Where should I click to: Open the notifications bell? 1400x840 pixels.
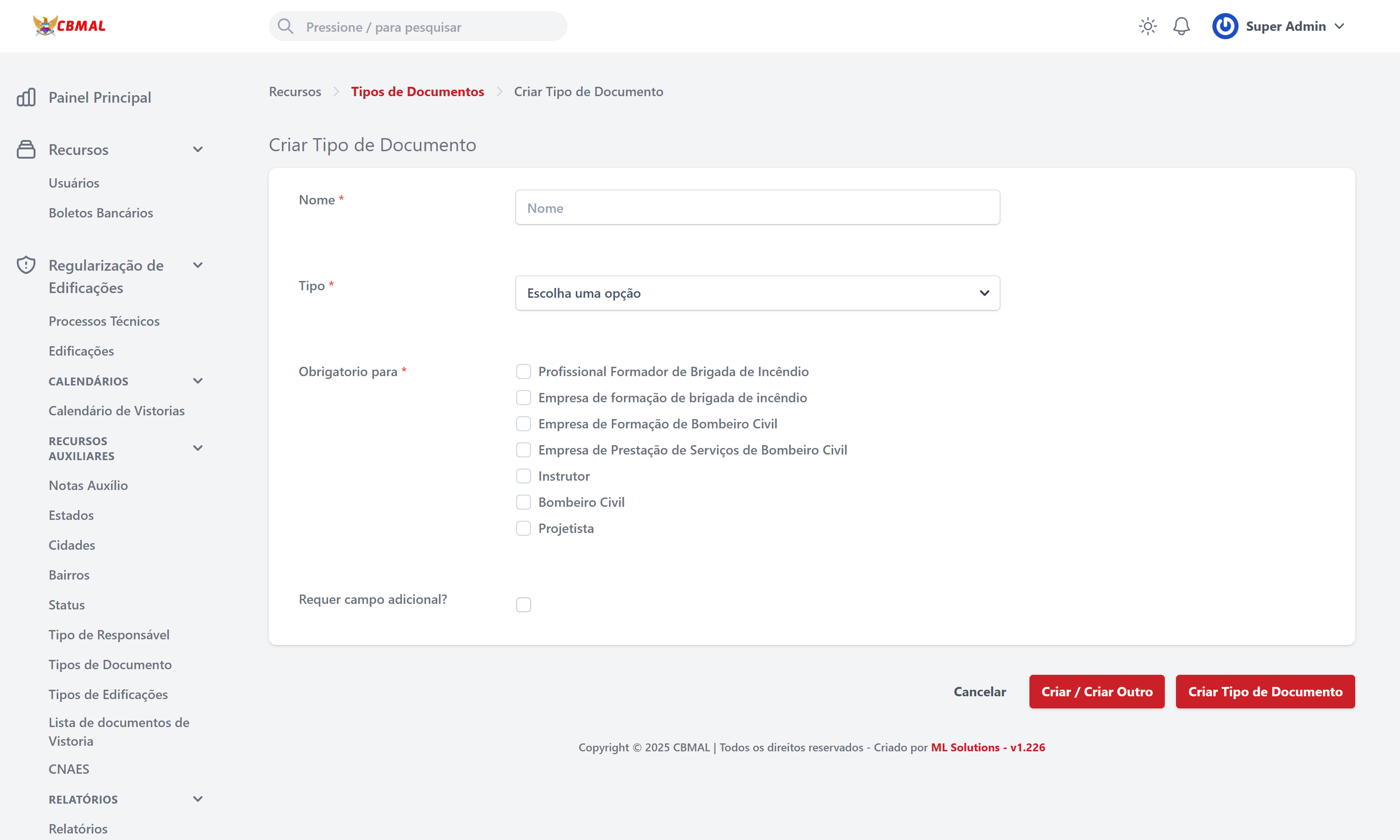[x=1181, y=26]
